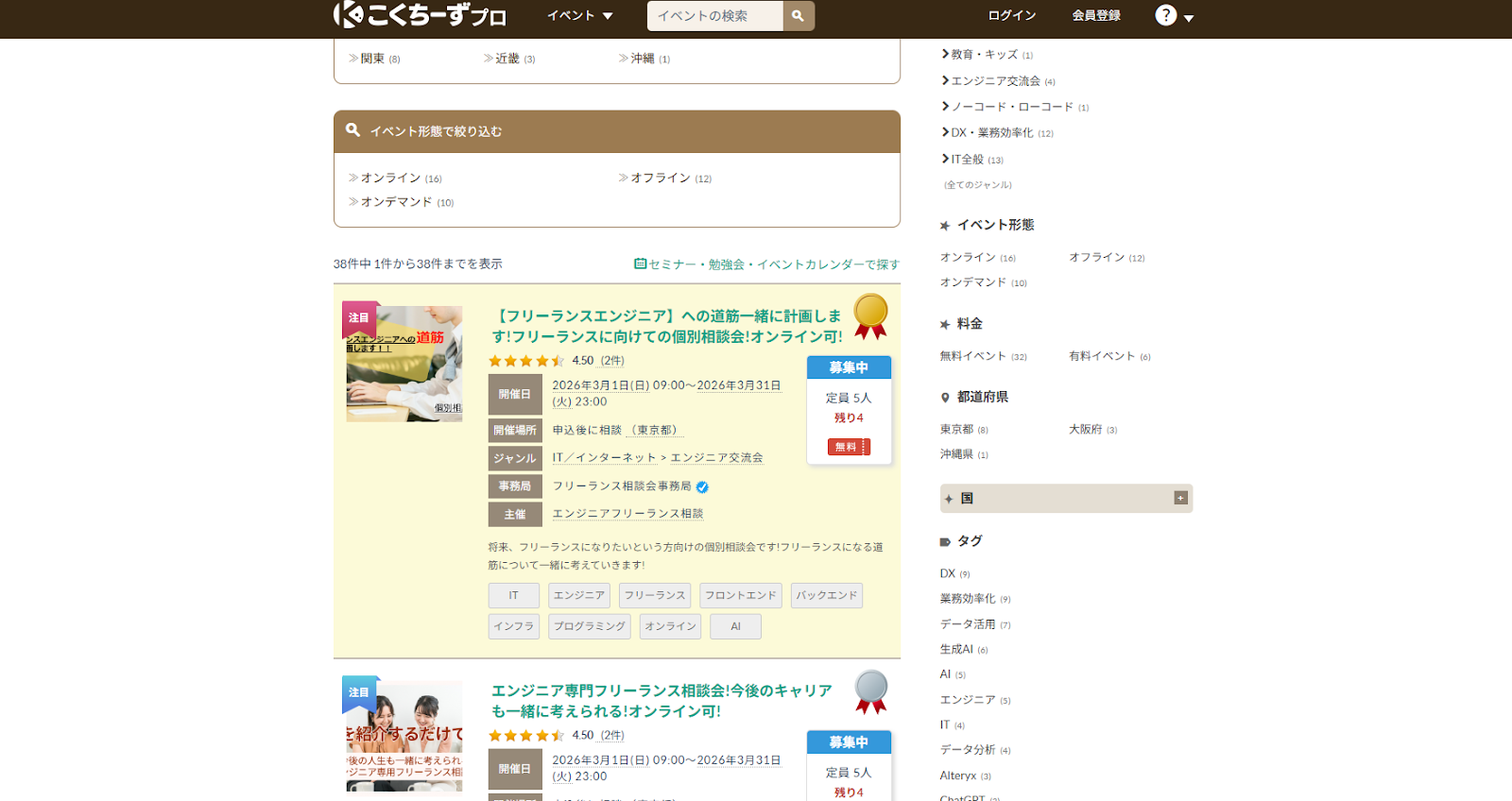Click the Kokuchizu Pro site logo
The image size is (1512, 801).
(420, 14)
